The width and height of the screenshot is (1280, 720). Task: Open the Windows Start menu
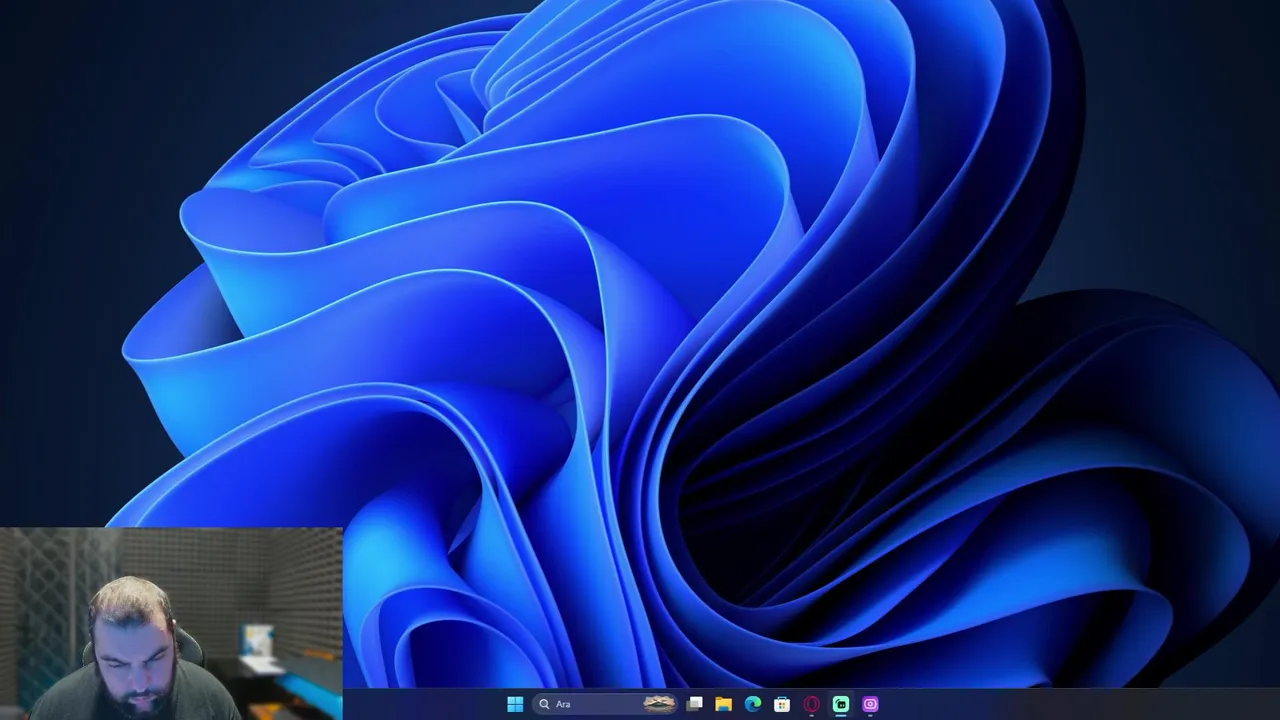[x=515, y=704]
